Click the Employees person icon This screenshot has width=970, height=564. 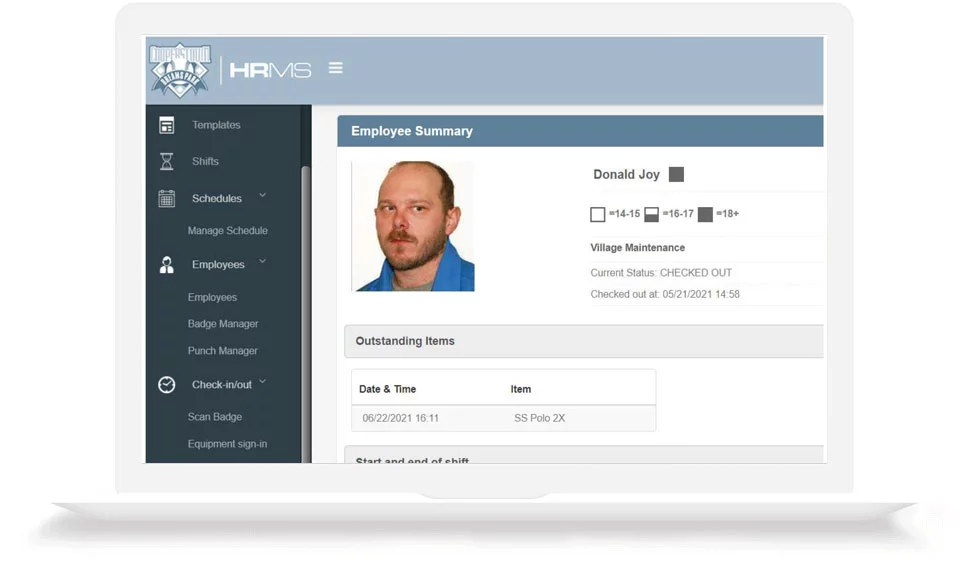point(166,265)
